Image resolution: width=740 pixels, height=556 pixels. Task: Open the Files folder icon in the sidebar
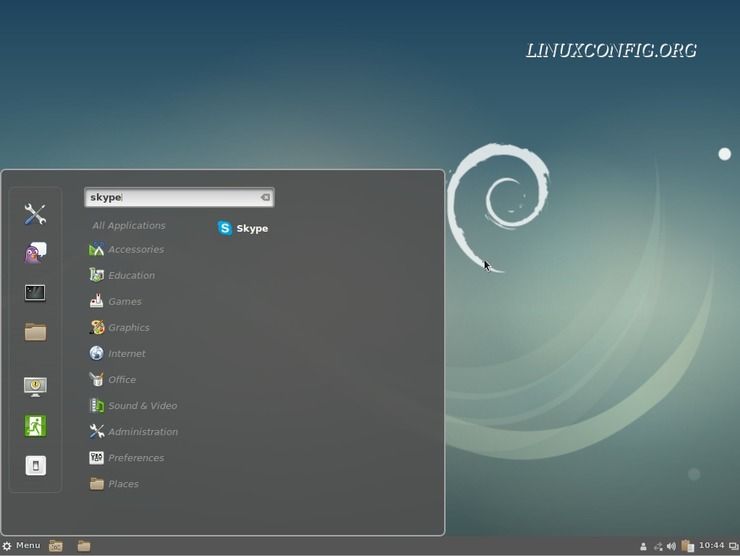coord(35,332)
